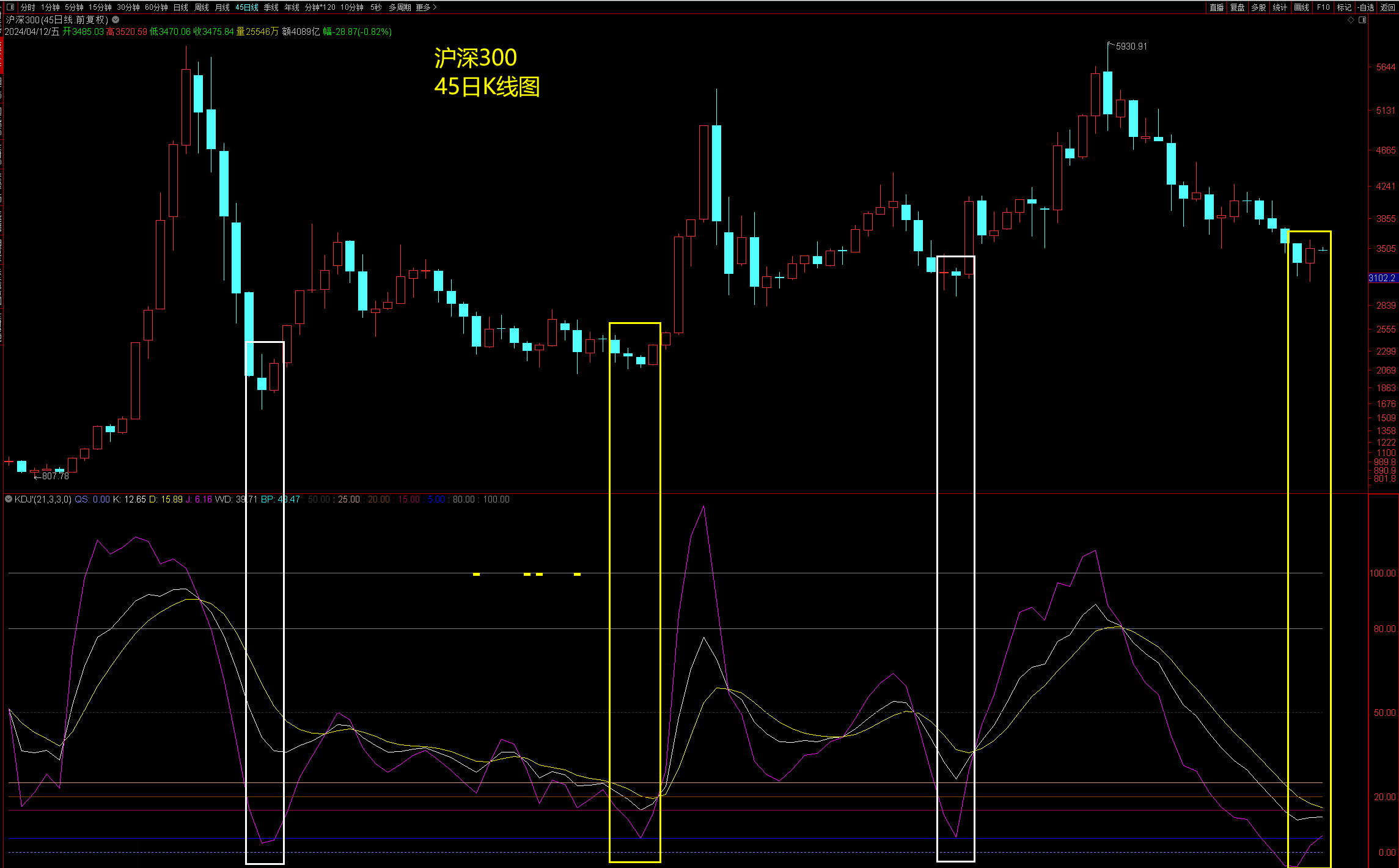Open the 复盘 review tool
Viewport: 1399px width, 868px height.
coord(1238,7)
